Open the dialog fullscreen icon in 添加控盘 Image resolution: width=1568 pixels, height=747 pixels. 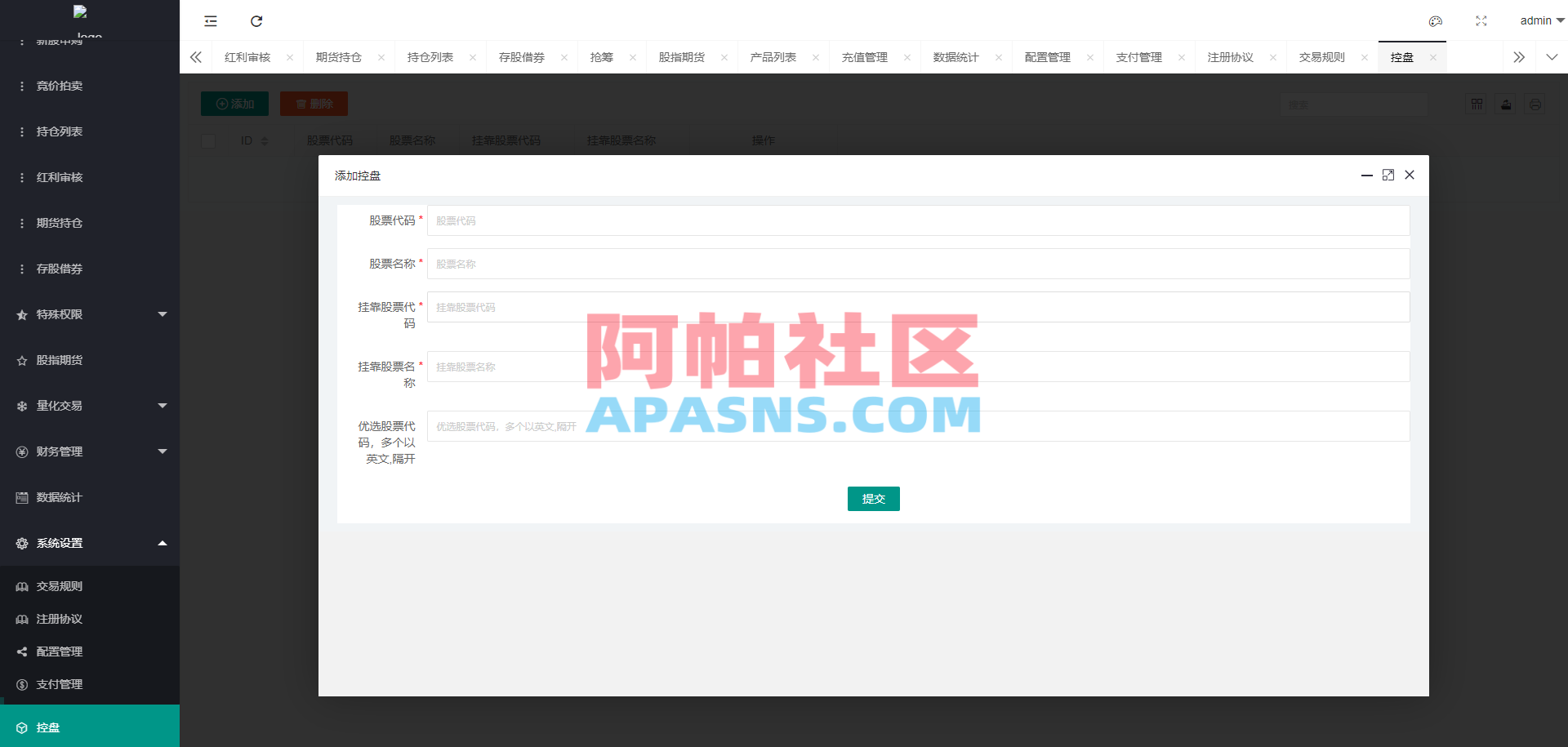[1388, 175]
